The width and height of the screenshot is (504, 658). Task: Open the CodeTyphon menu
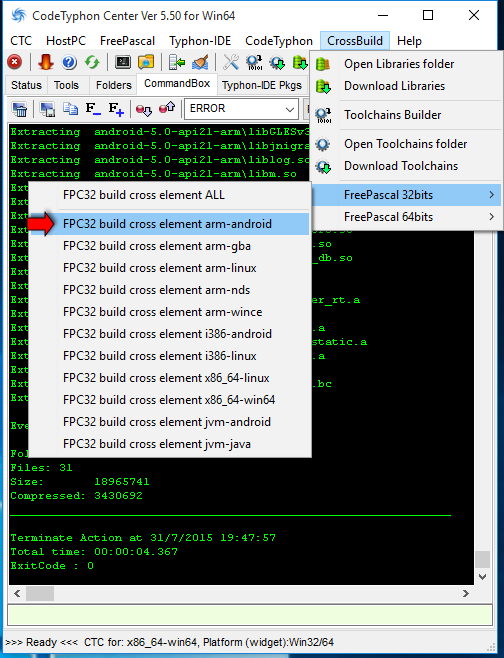tap(279, 41)
